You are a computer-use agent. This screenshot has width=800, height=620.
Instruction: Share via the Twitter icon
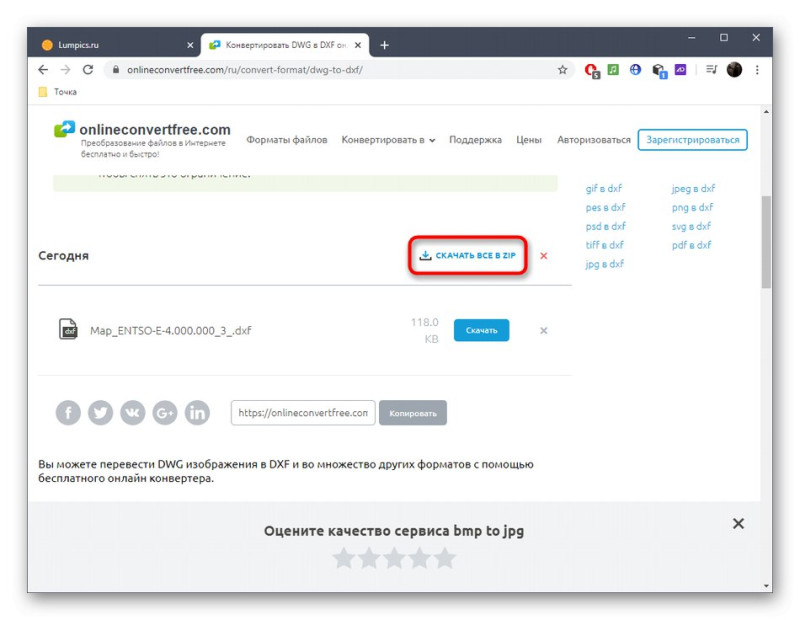point(100,412)
